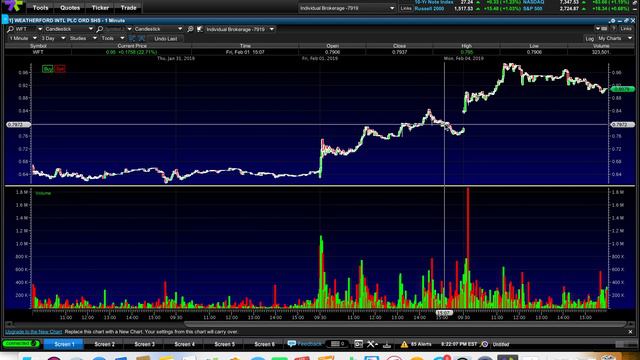Click the zoom magnifier icon in chart toolbar
The height and width of the screenshot is (360, 640).
[x=190, y=29]
